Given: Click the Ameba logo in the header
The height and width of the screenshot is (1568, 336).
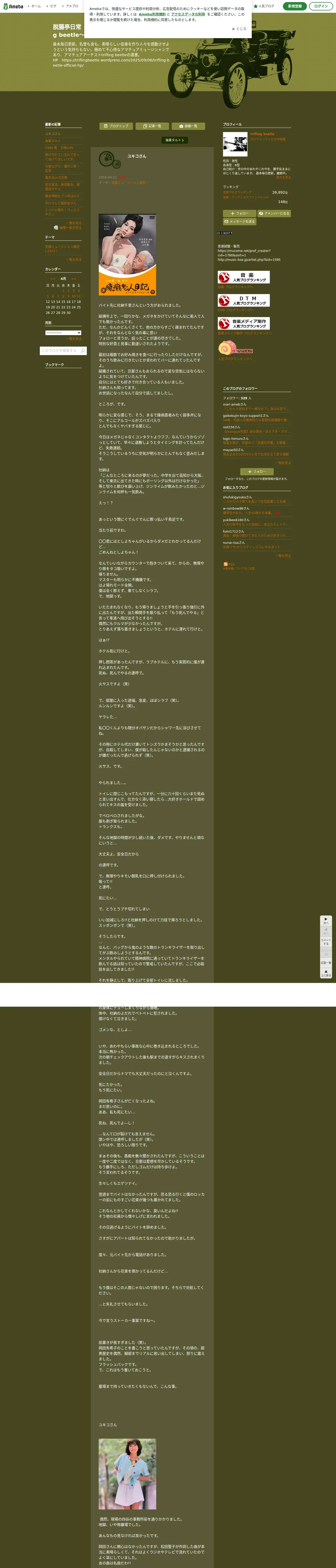Looking at the screenshot, I should [13, 6].
